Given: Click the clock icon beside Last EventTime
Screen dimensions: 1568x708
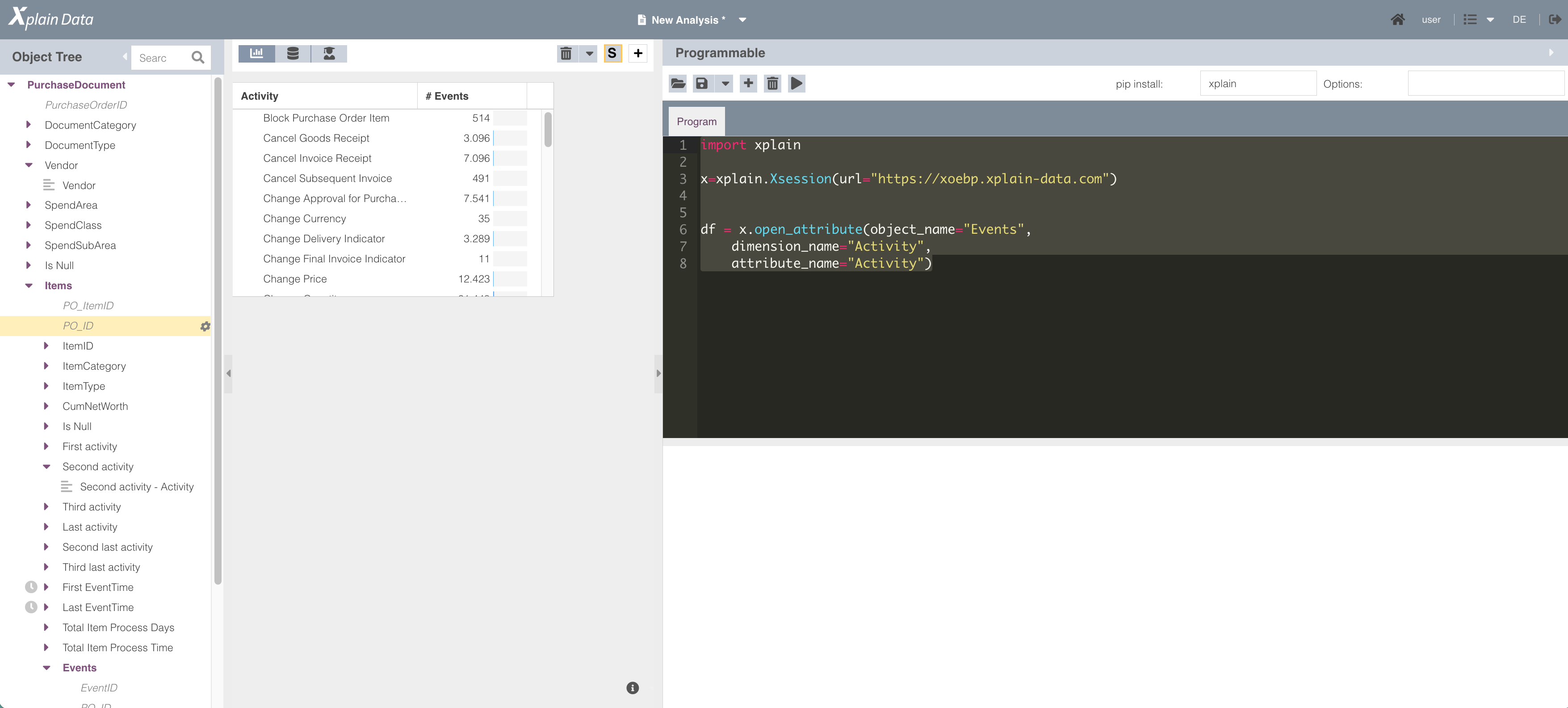Looking at the screenshot, I should (31, 607).
